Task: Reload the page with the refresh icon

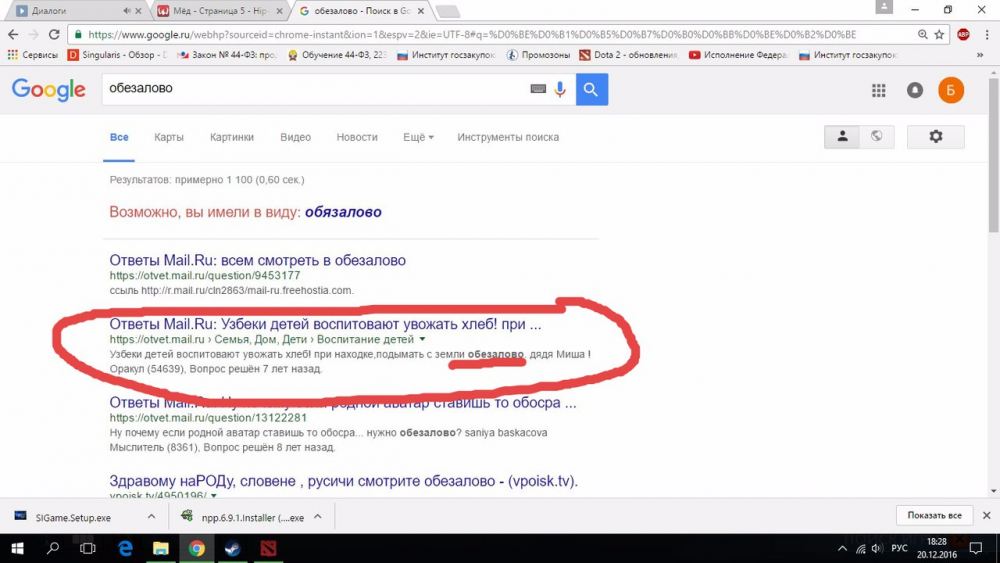Action: click(54, 34)
